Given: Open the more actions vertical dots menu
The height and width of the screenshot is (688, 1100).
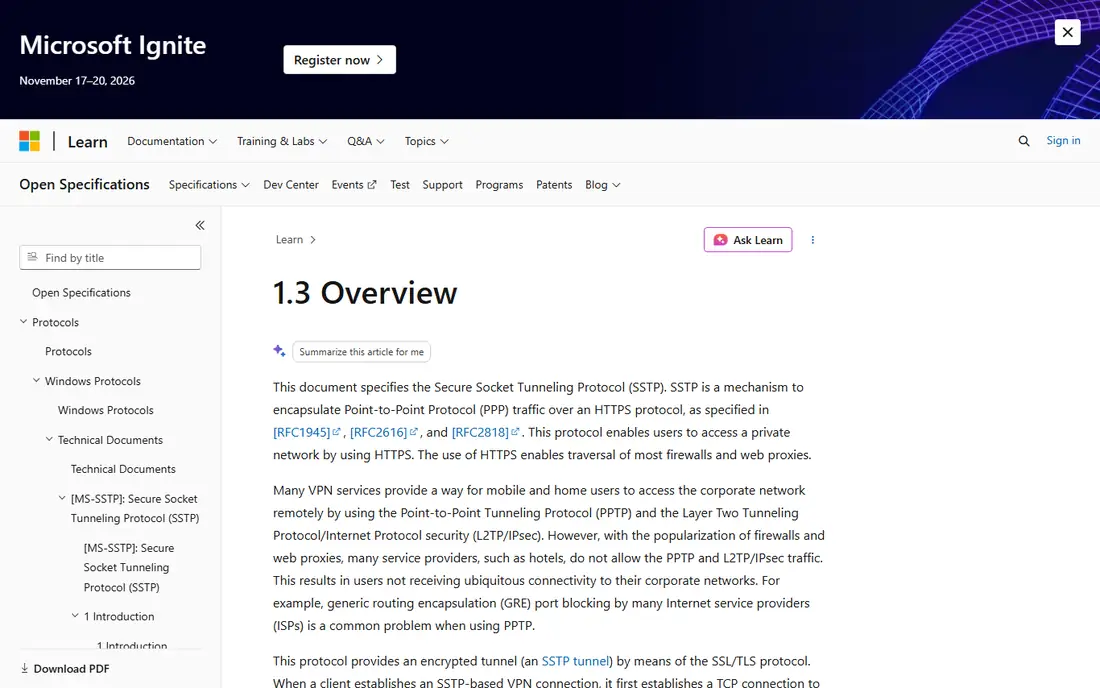Looking at the screenshot, I should tap(812, 240).
